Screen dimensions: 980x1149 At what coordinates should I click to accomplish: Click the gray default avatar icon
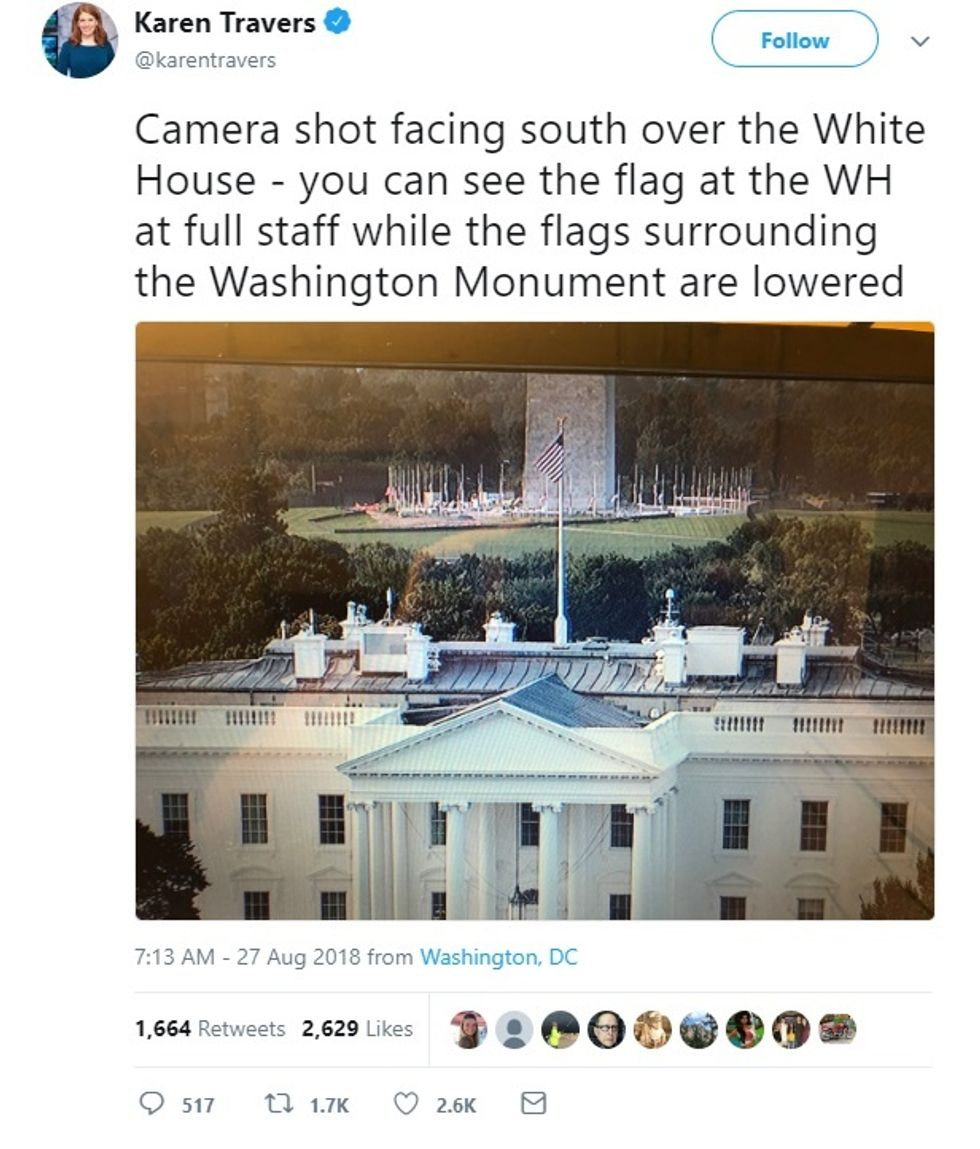click(515, 1030)
